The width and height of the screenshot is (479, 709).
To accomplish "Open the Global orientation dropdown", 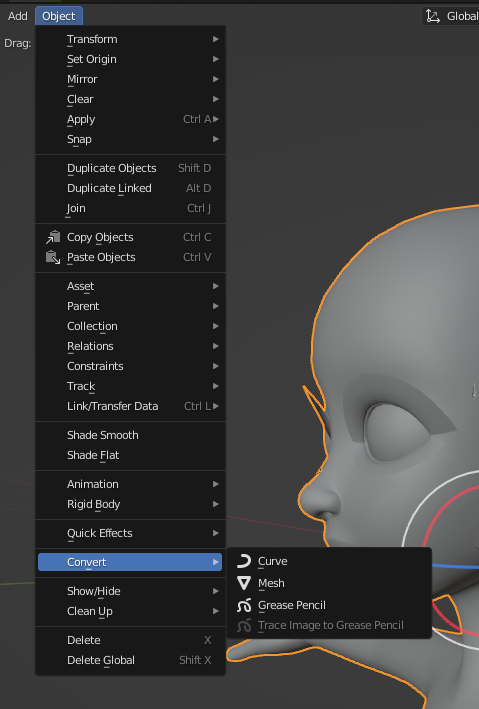I will coord(451,16).
